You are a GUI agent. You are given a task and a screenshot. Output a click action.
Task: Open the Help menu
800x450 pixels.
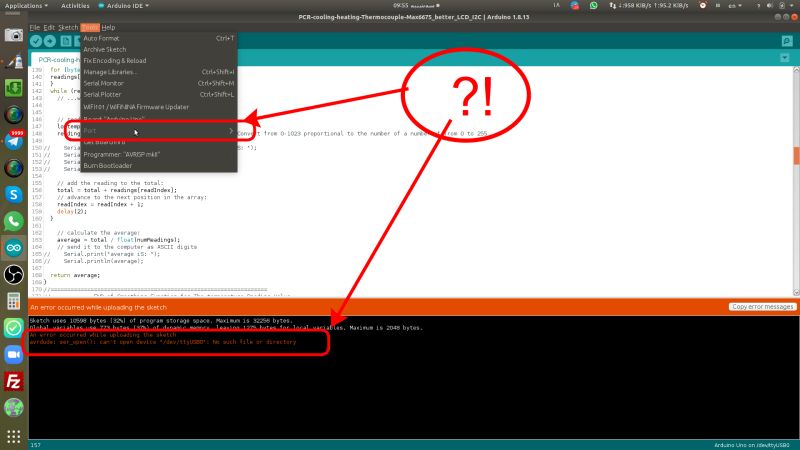108,28
